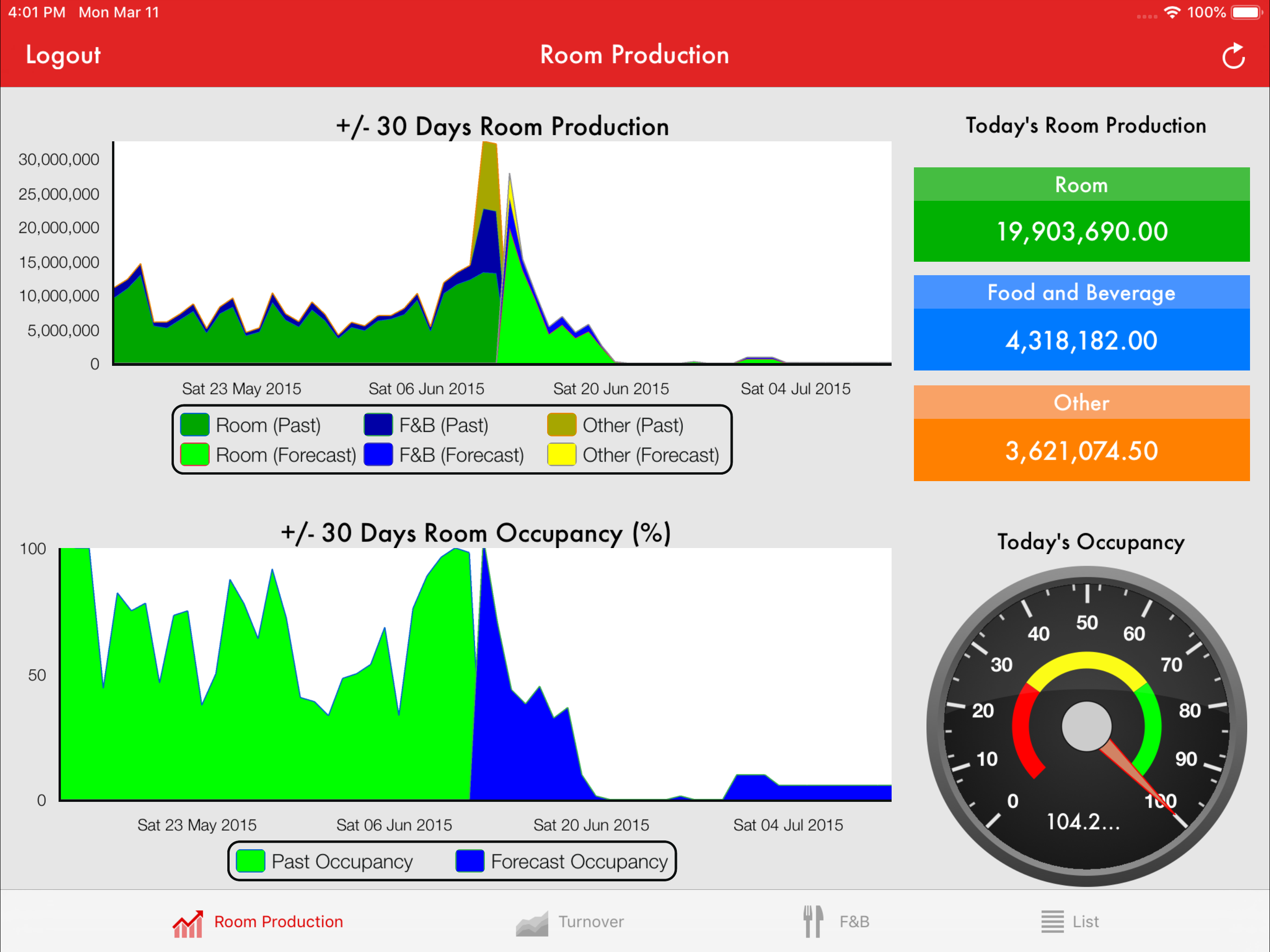Open the Room Production tab
The image size is (1270, 952).
click(258, 922)
